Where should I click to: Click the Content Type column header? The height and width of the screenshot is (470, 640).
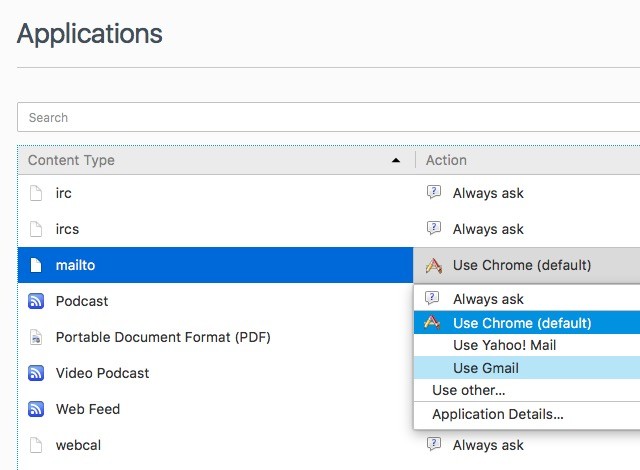tap(216, 160)
